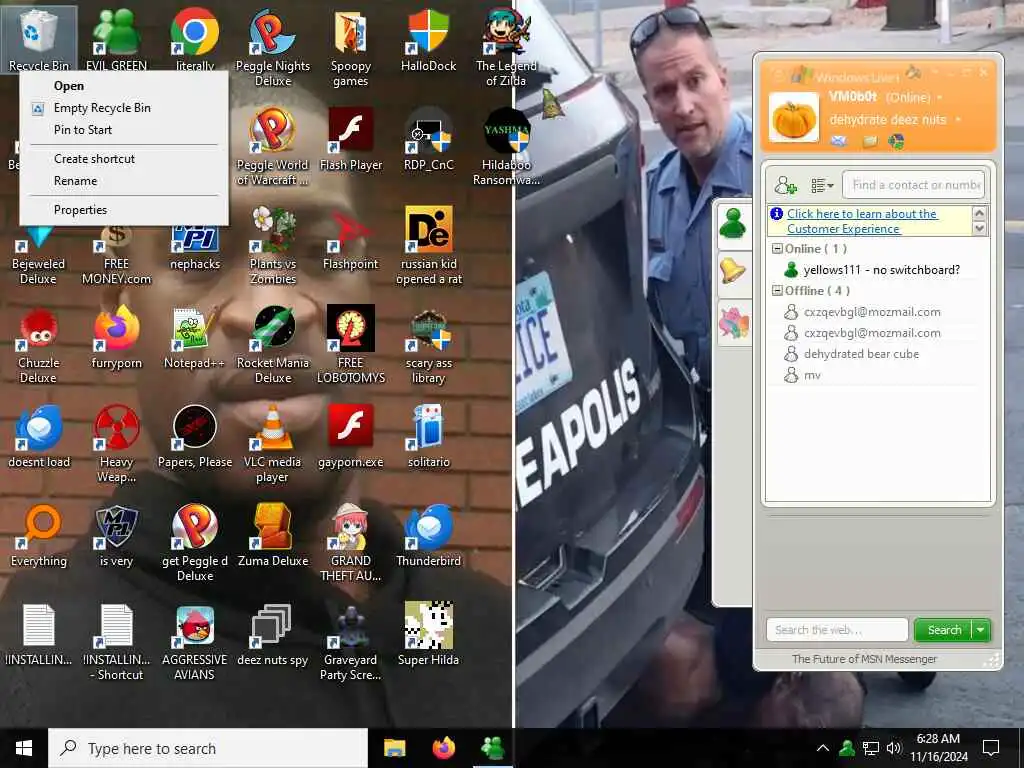Open the Search button dropdown arrow
The image size is (1024, 768).
[981, 630]
